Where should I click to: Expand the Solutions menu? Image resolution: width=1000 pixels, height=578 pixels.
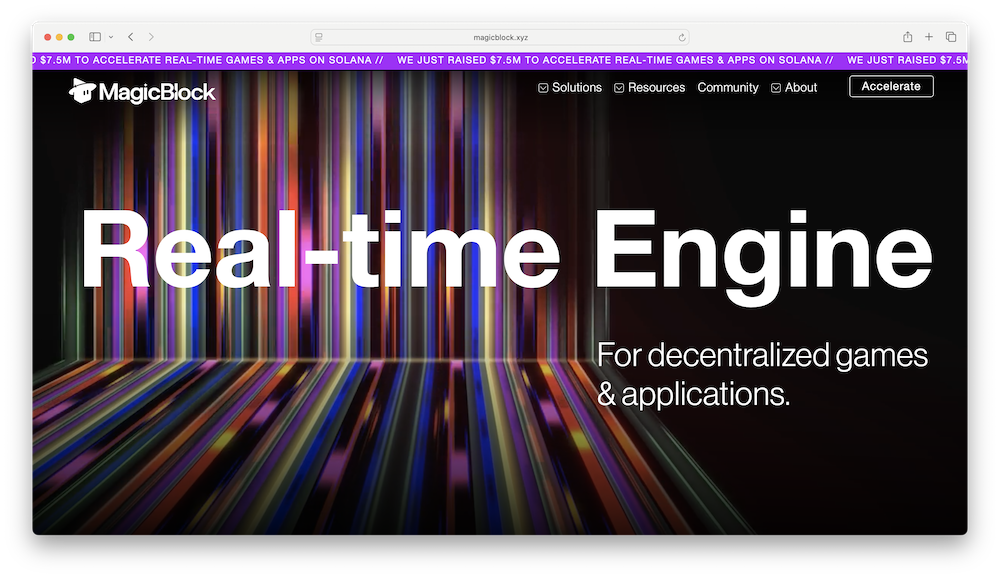[x=570, y=87]
